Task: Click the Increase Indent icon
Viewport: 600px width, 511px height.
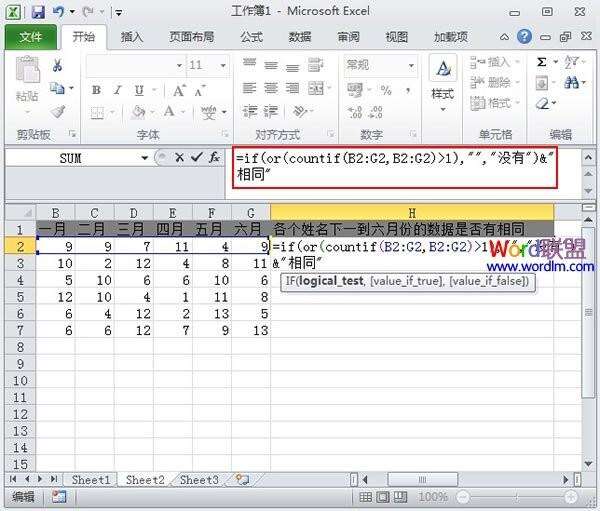Action: point(271,111)
